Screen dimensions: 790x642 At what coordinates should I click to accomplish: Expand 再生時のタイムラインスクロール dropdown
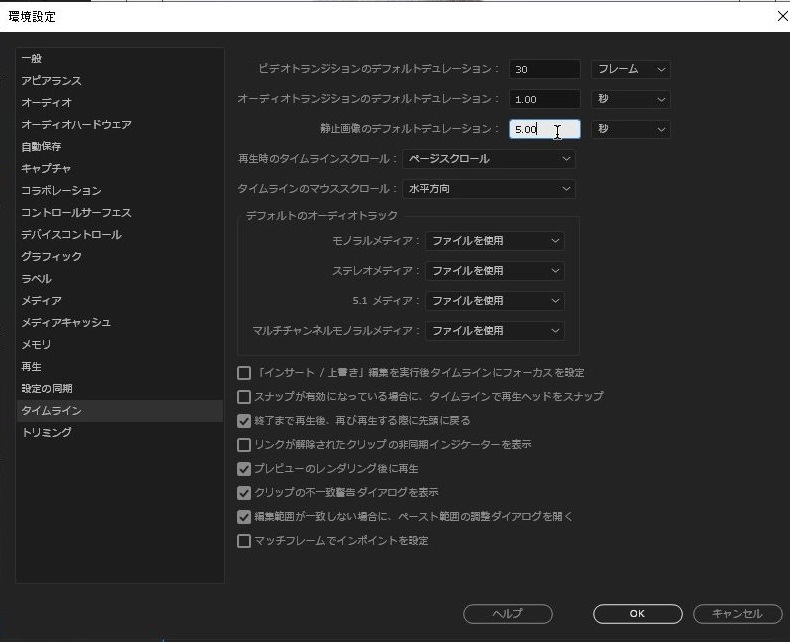pyautogui.click(x=488, y=159)
